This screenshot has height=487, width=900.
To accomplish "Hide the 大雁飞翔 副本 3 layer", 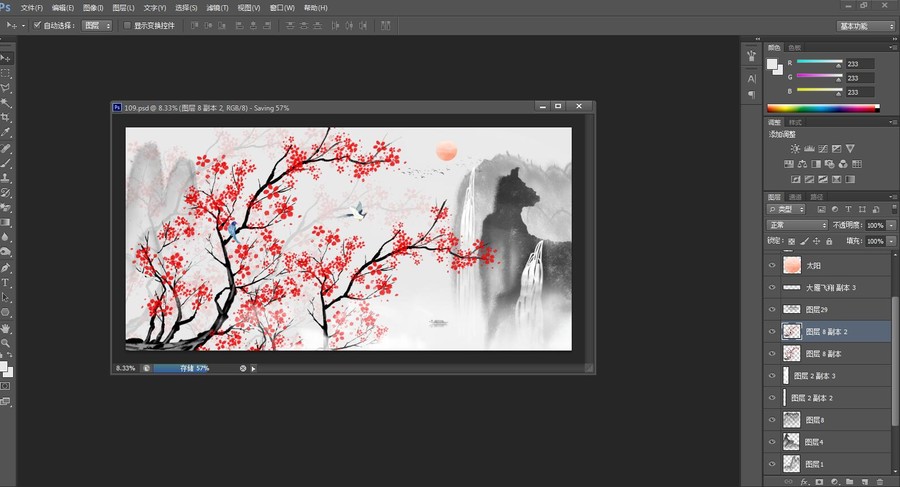I will click(772, 288).
